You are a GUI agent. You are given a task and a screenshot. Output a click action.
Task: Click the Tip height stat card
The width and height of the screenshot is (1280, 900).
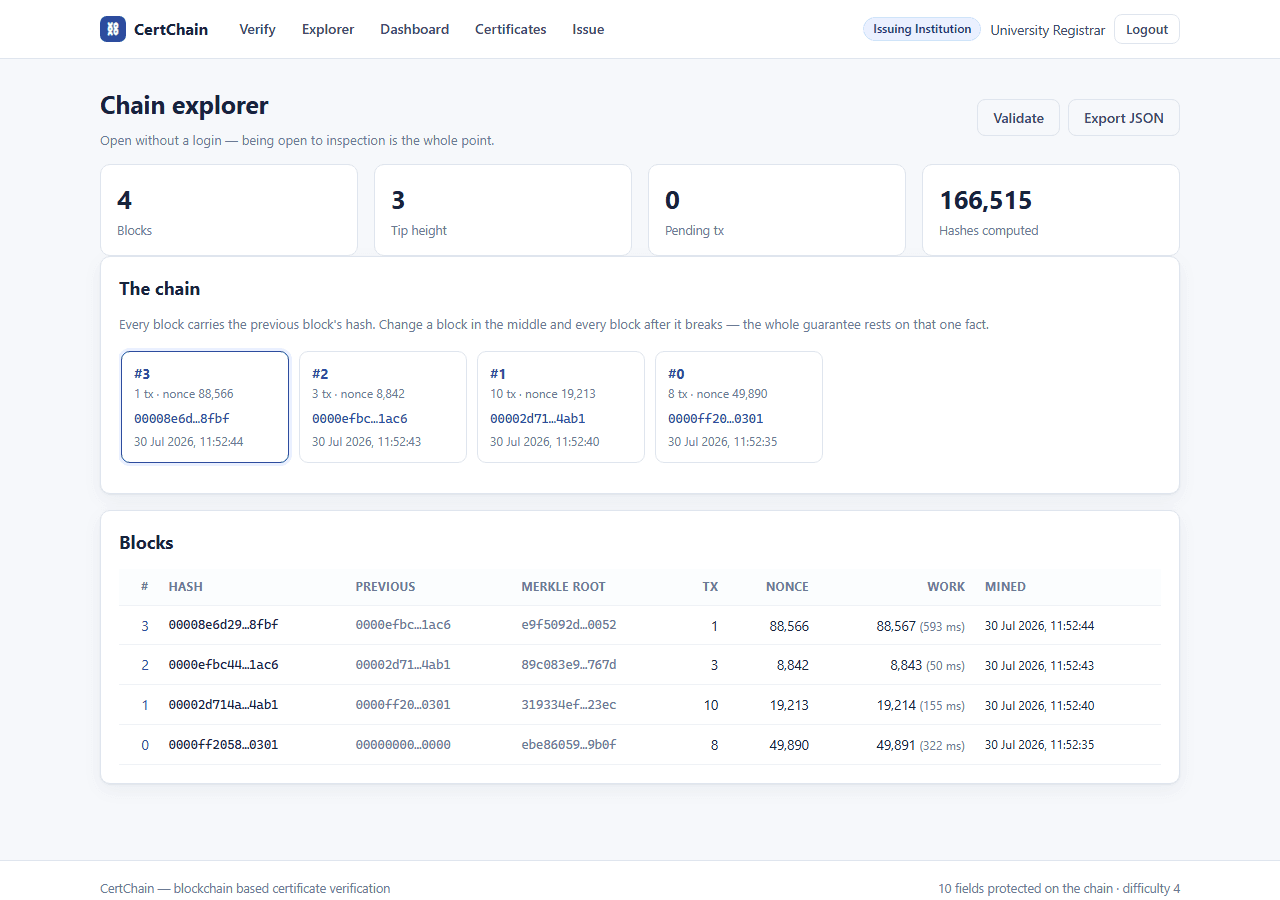(x=503, y=210)
